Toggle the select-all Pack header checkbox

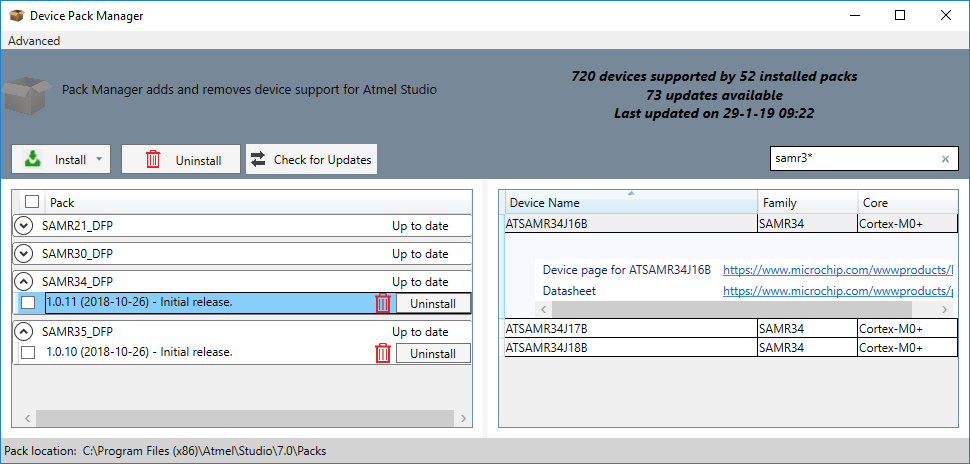pos(32,202)
